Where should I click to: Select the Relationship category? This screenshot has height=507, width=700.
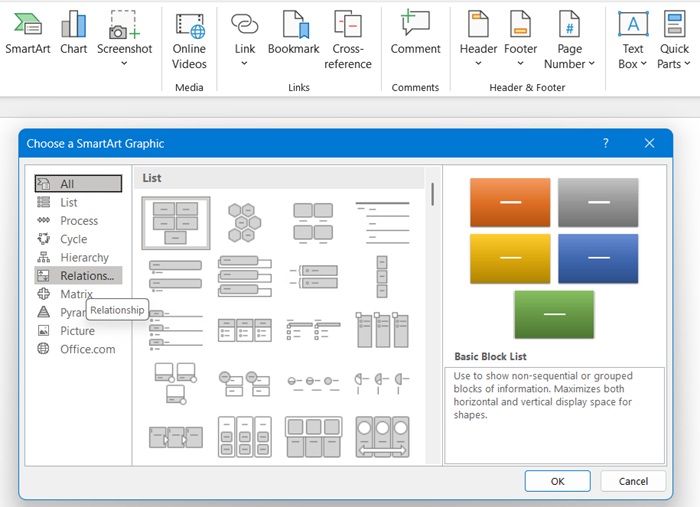click(78, 275)
